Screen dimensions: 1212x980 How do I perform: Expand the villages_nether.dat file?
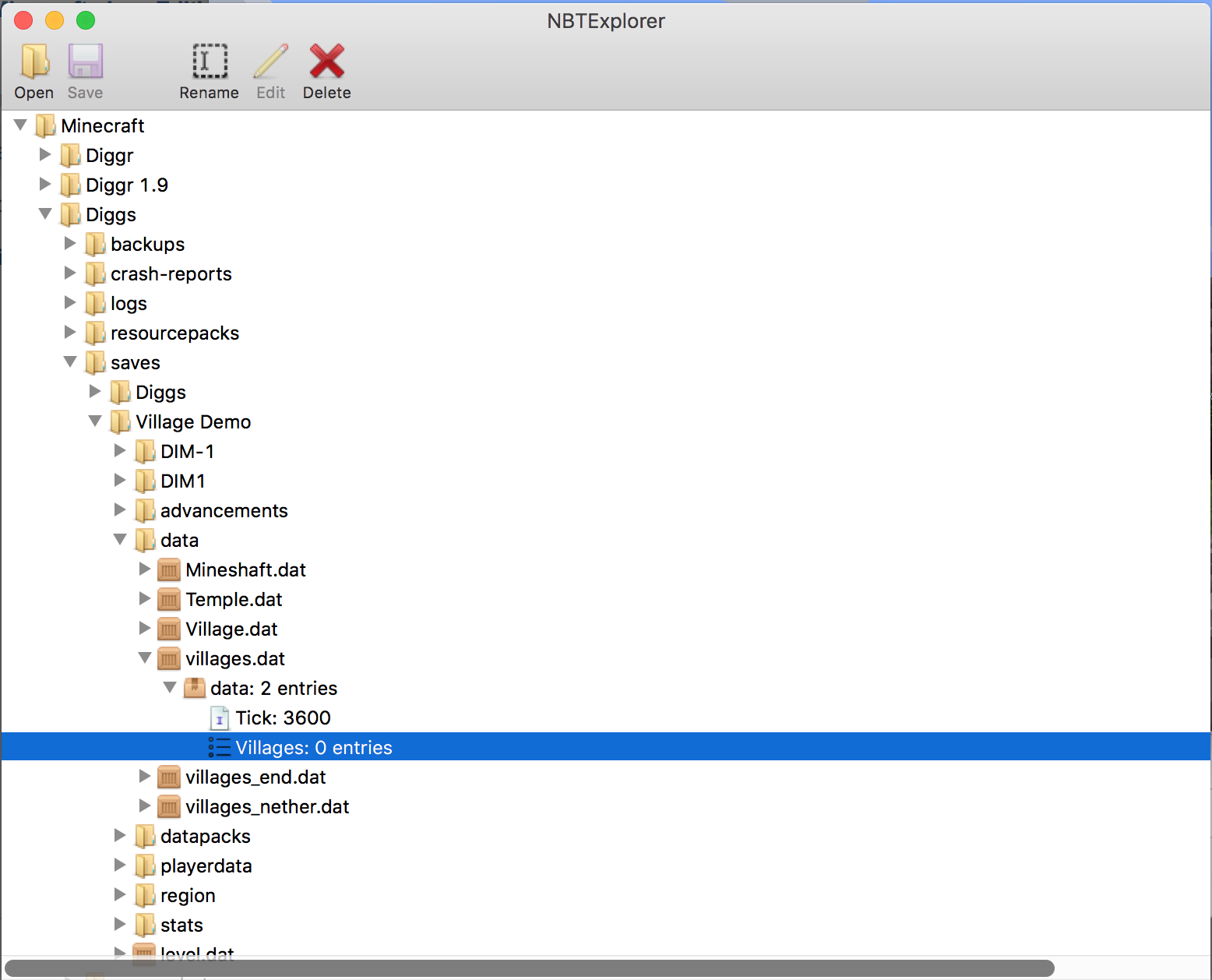point(145,806)
